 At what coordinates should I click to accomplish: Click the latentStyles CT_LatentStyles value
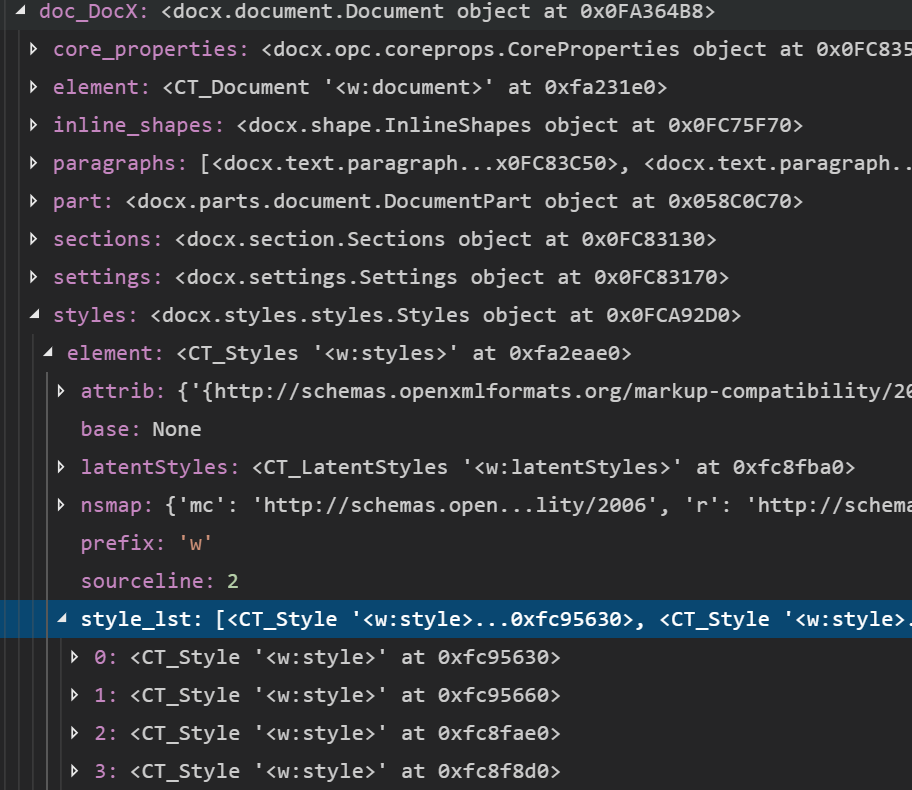point(554,467)
